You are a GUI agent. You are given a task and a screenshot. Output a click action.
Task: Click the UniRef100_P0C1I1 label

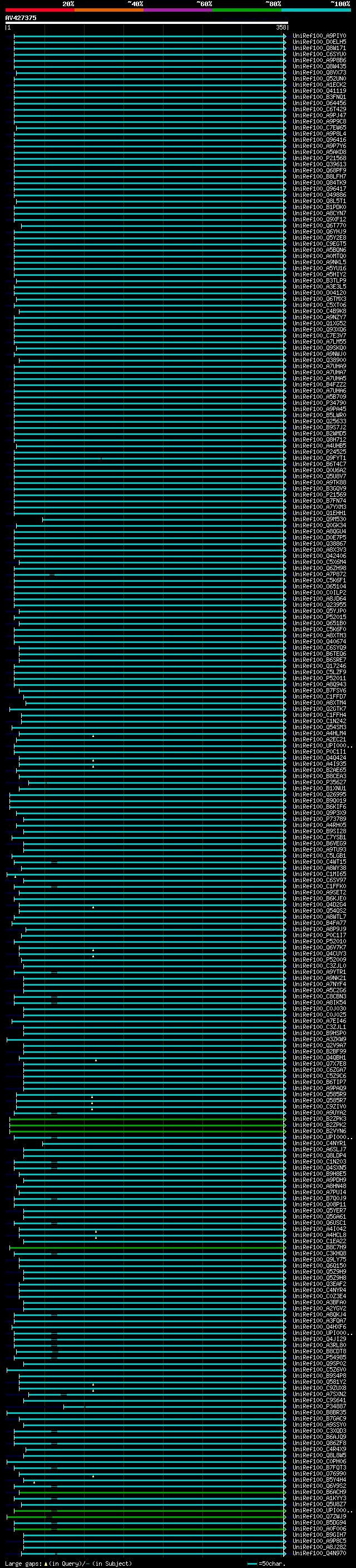[x=319, y=752]
